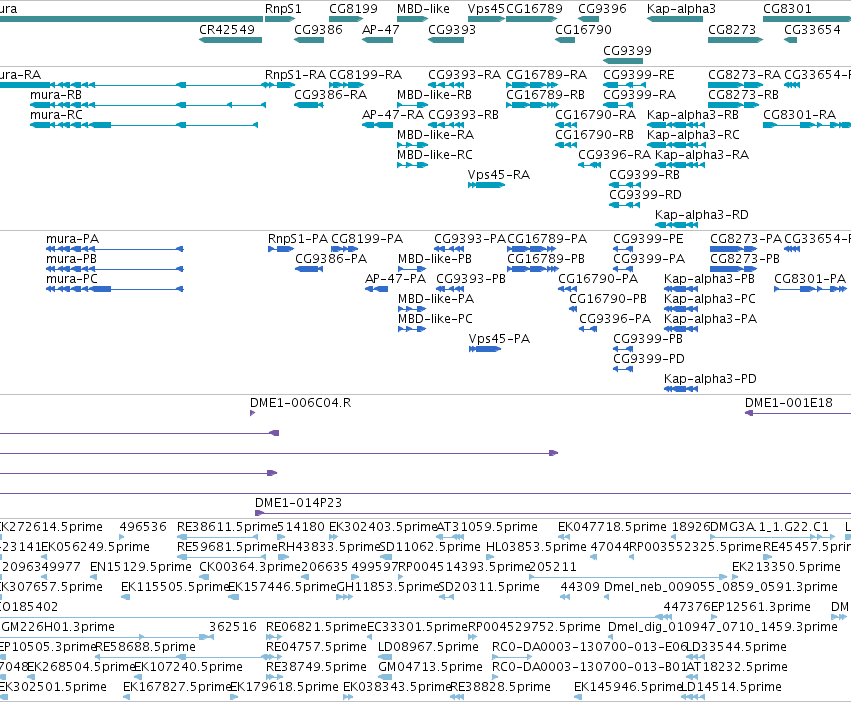Click the GM04713.5prime EST label
Screen dimensions: 851x702
(430, 667)
